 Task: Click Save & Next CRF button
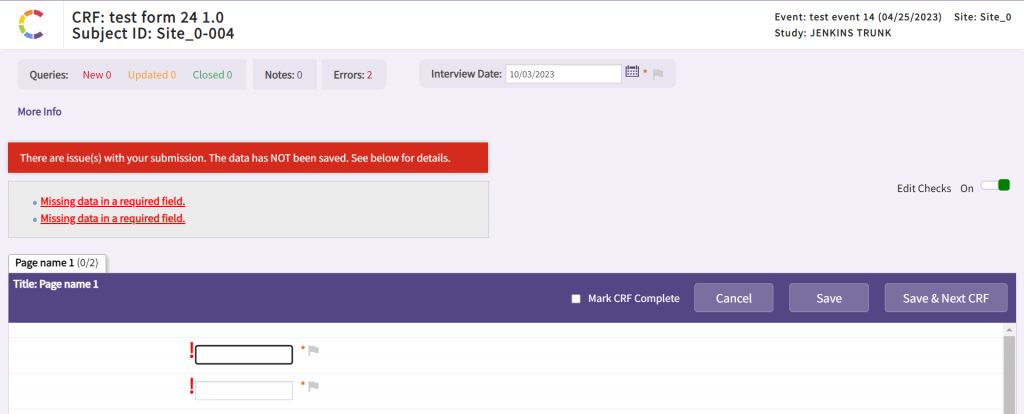point(945,298)
